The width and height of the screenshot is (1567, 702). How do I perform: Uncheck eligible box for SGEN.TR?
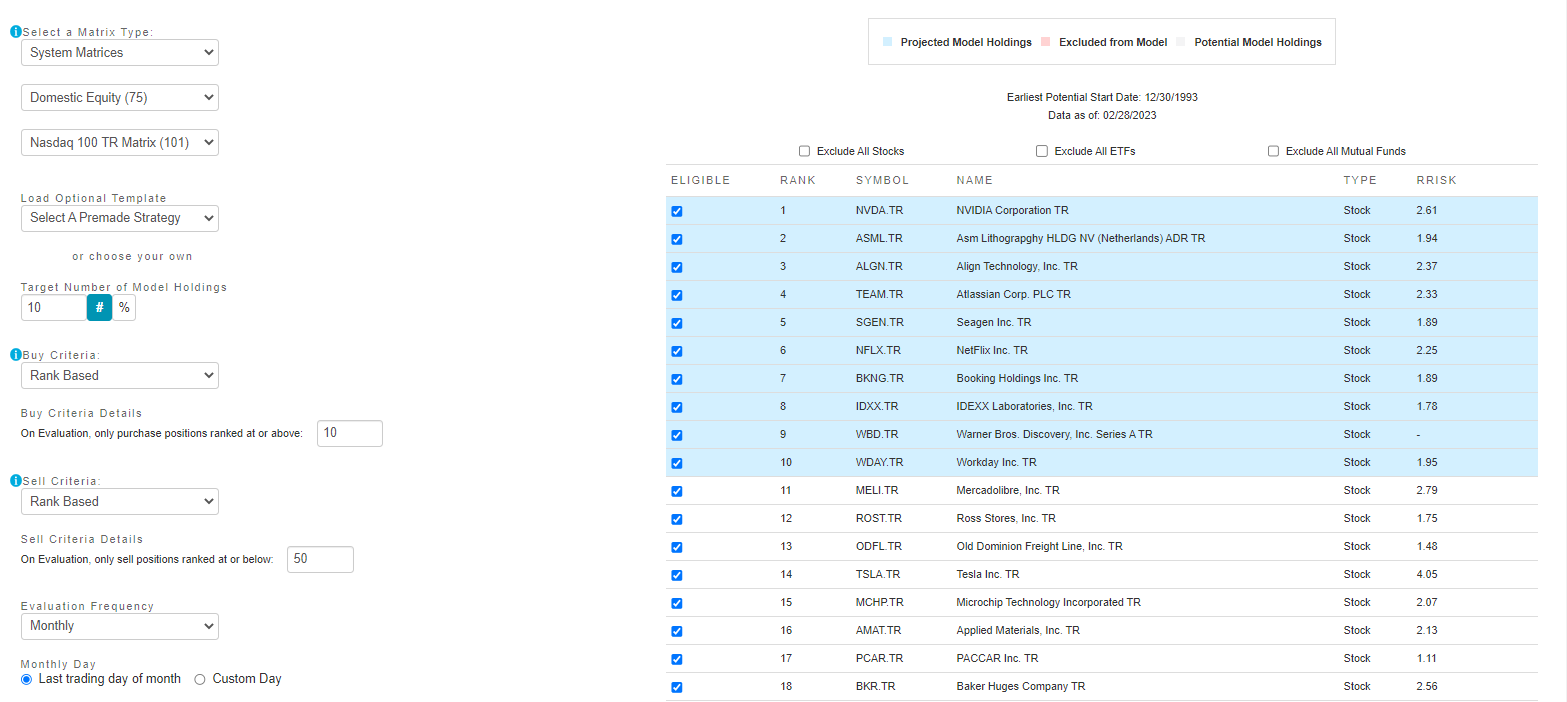(677, 323)
